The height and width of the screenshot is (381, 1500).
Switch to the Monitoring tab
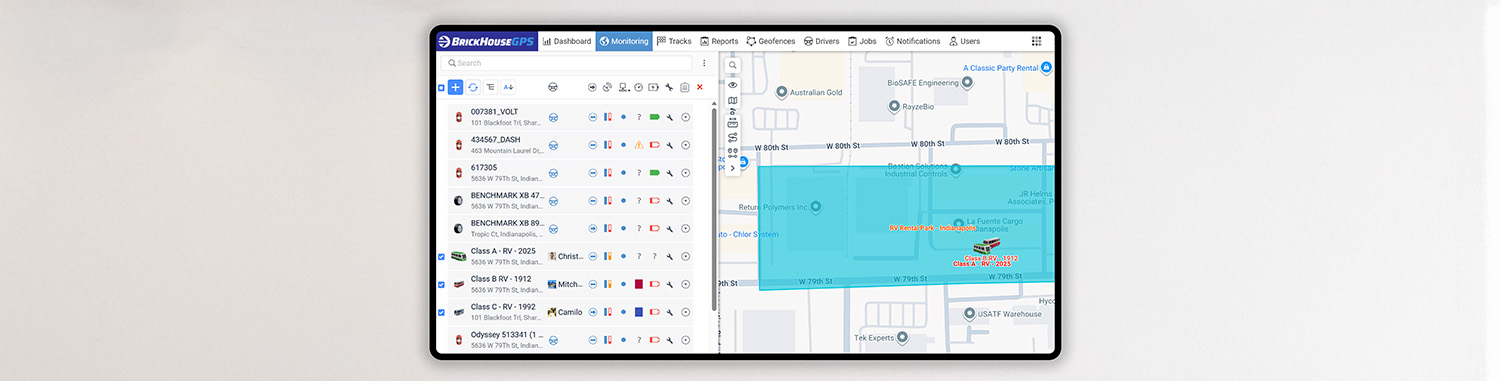624,41
